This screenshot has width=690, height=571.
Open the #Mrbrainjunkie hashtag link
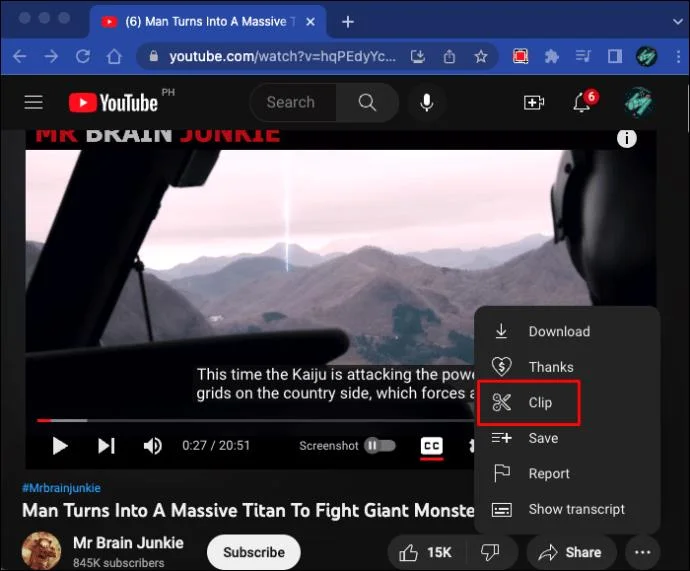(61, 488)
